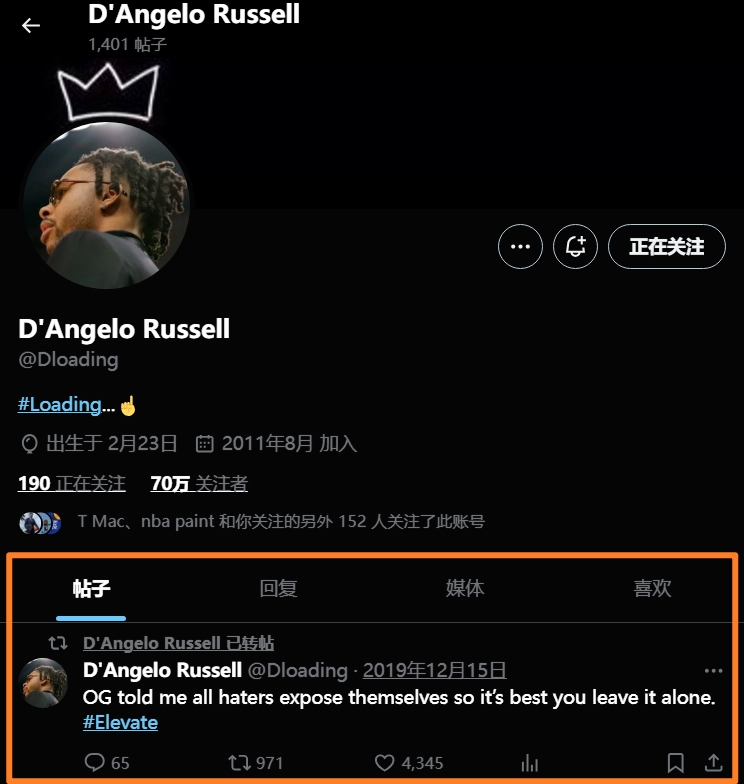
Task: Select the 帖子 tab
Action: tap(91, 588)
